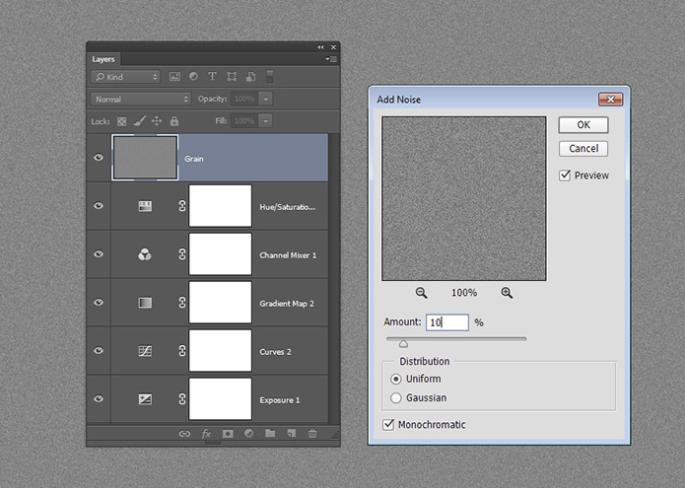Zoom in on the noise preview
Viewport: 685px width, 488px height.
[x=507, y=293]
